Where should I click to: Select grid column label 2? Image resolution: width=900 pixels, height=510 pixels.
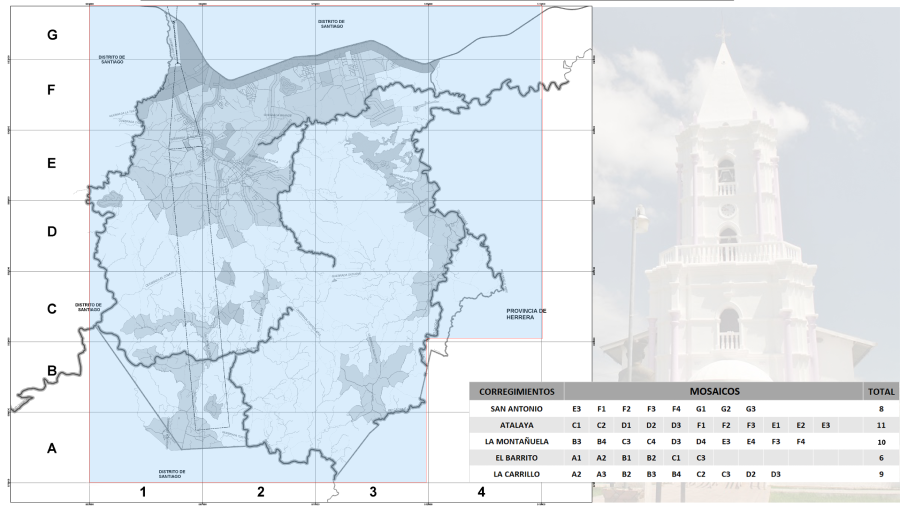(x=261, y=492)
